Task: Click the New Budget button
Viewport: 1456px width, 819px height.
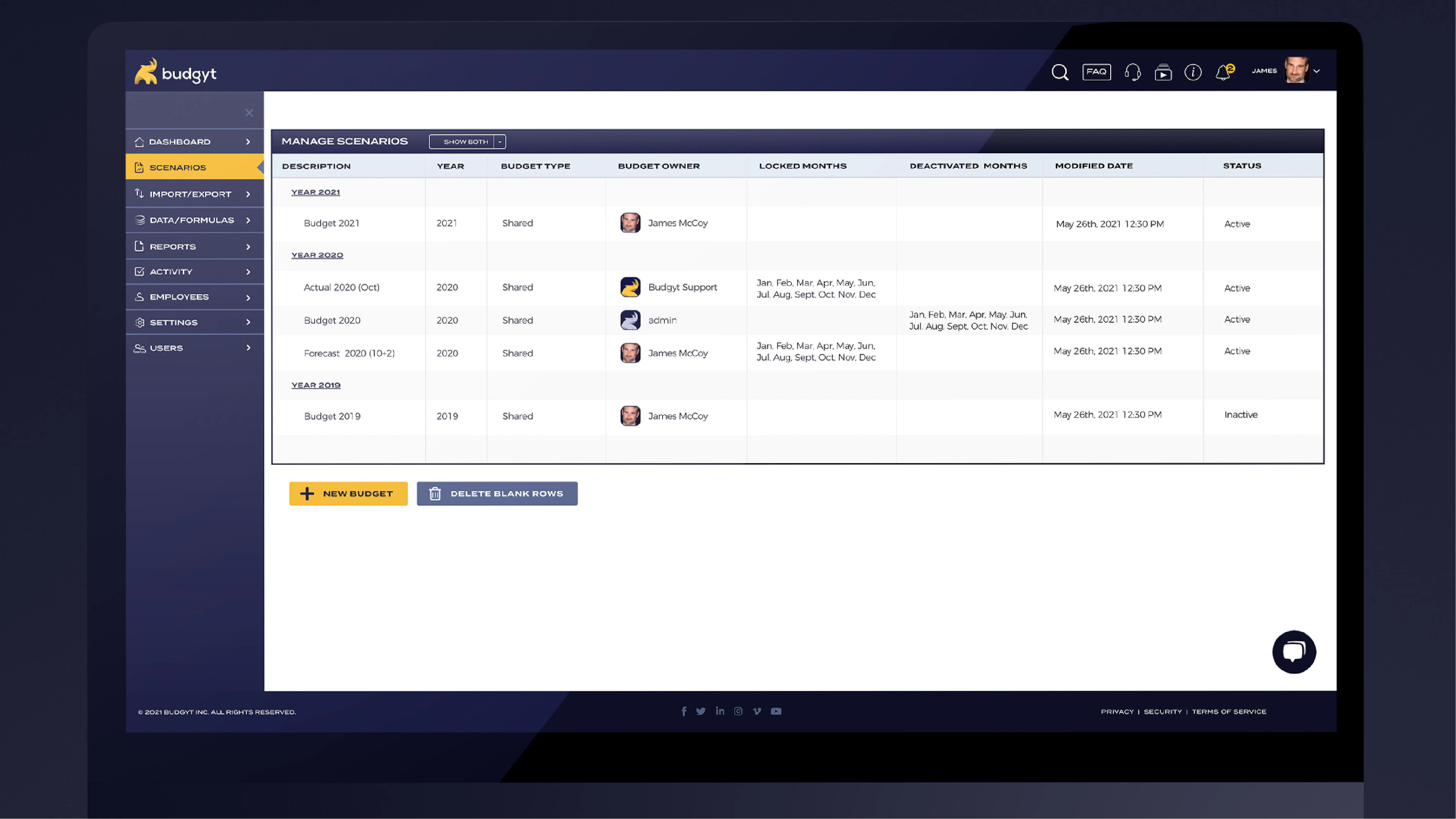Action: coord(348,493)
